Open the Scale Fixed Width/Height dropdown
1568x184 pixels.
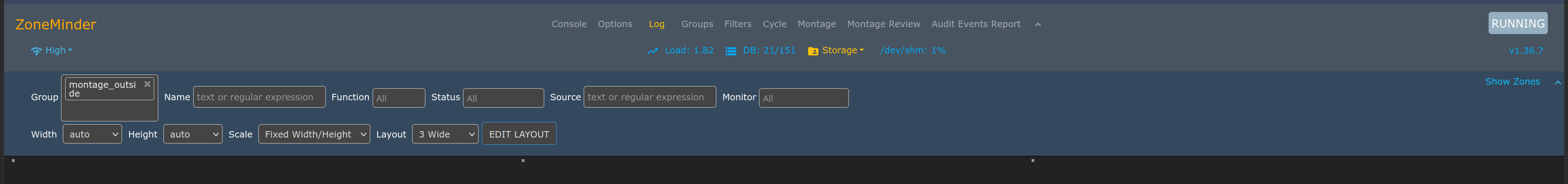[314, 134]
